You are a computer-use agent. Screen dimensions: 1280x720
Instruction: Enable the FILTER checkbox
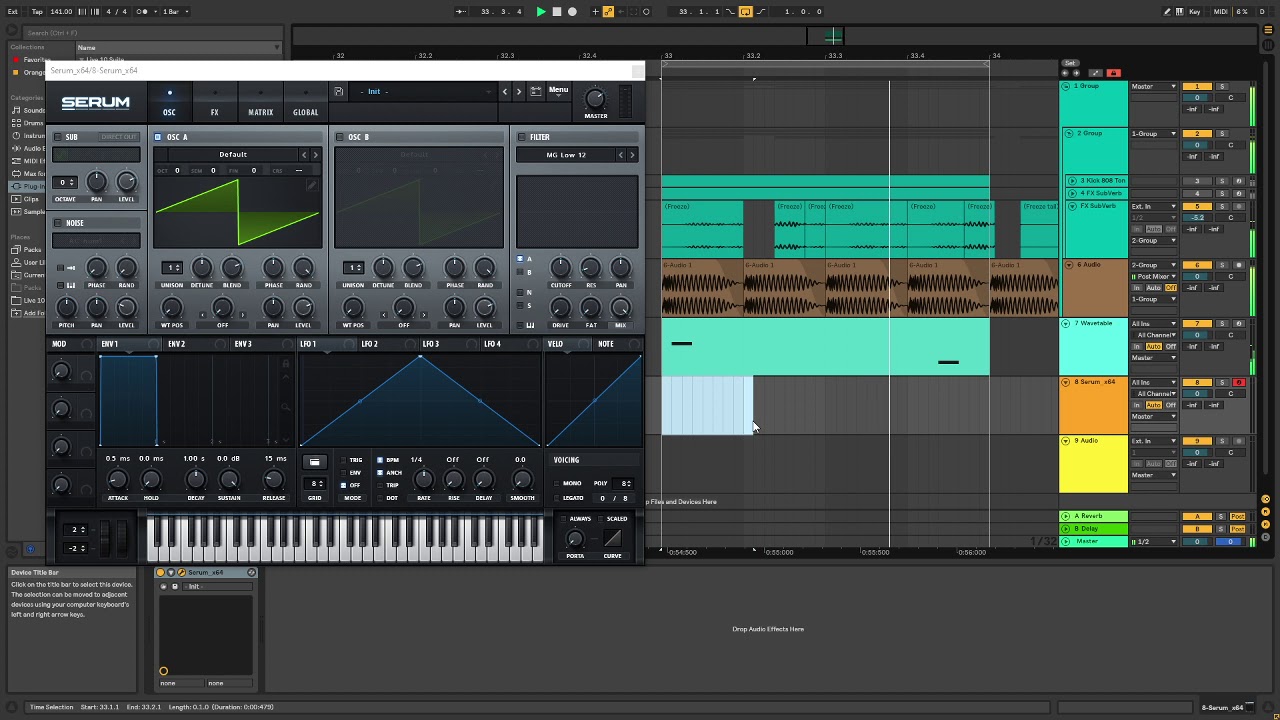[521, 137]
